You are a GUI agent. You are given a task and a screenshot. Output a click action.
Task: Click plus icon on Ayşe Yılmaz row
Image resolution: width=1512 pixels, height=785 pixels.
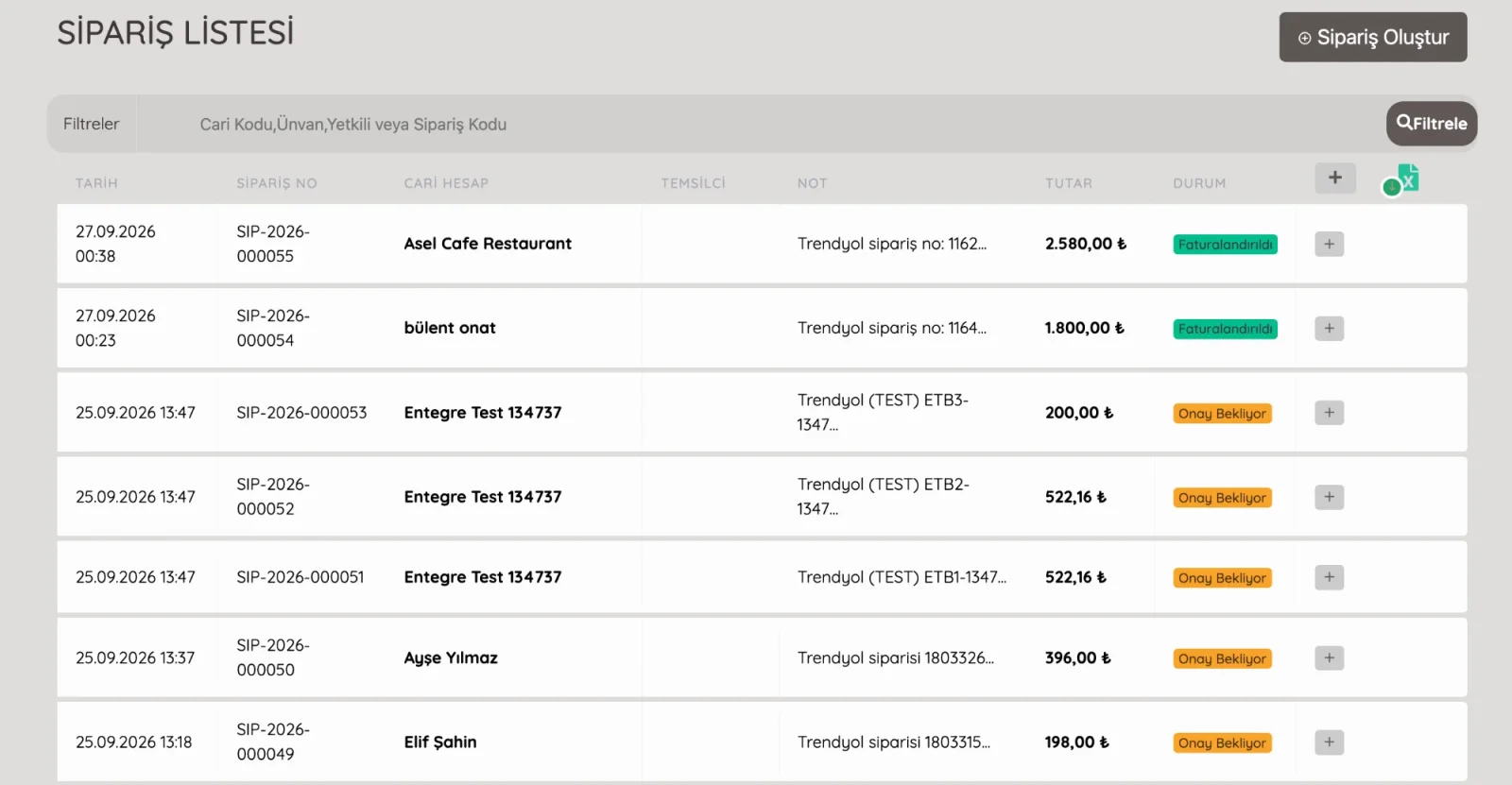(1329, 657)
